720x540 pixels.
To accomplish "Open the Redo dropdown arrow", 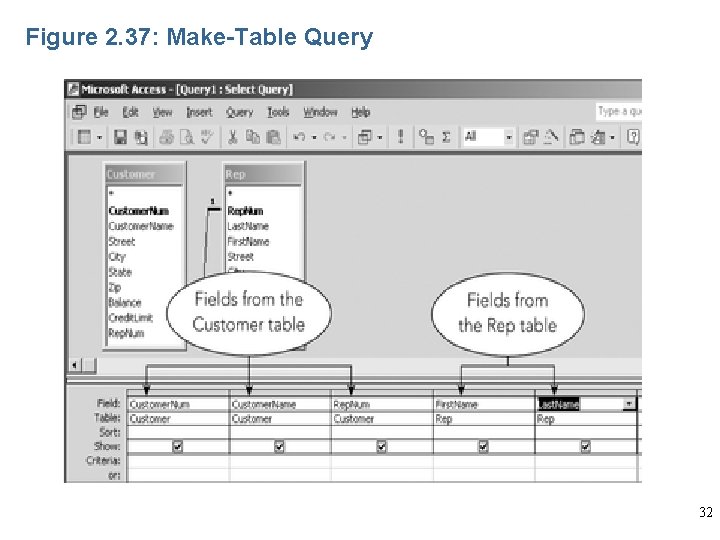I will 344,137.
